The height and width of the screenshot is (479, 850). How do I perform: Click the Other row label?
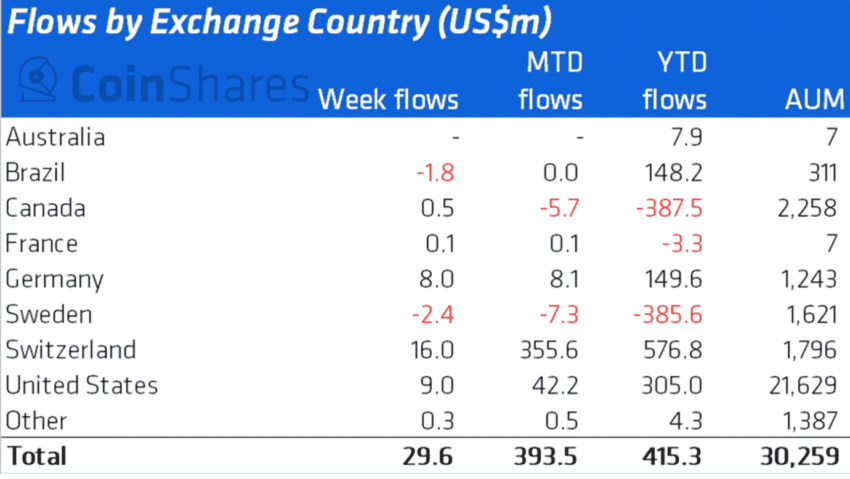tap(36, 421)
